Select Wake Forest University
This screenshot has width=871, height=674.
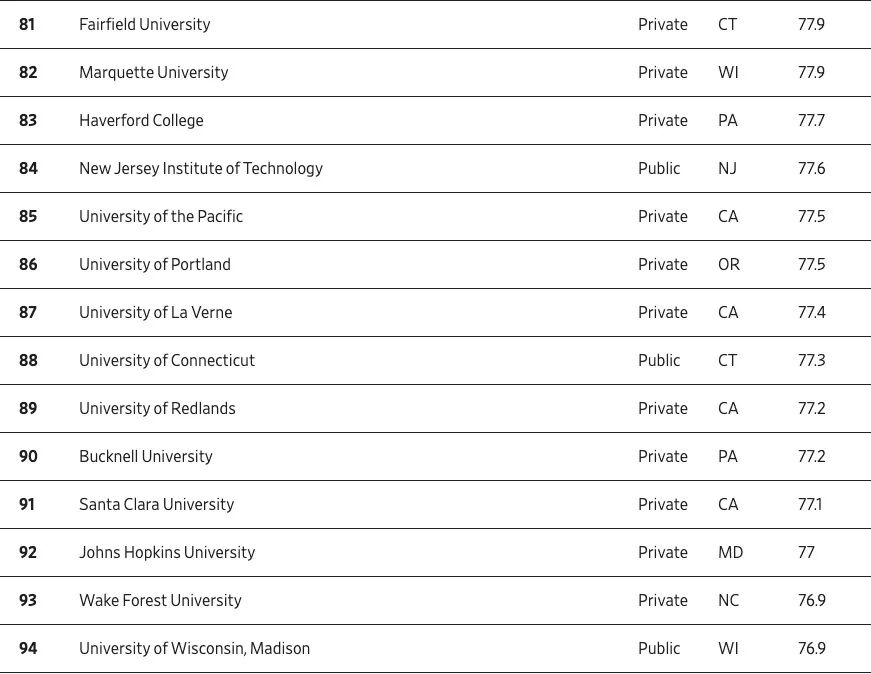coord(161,600)
